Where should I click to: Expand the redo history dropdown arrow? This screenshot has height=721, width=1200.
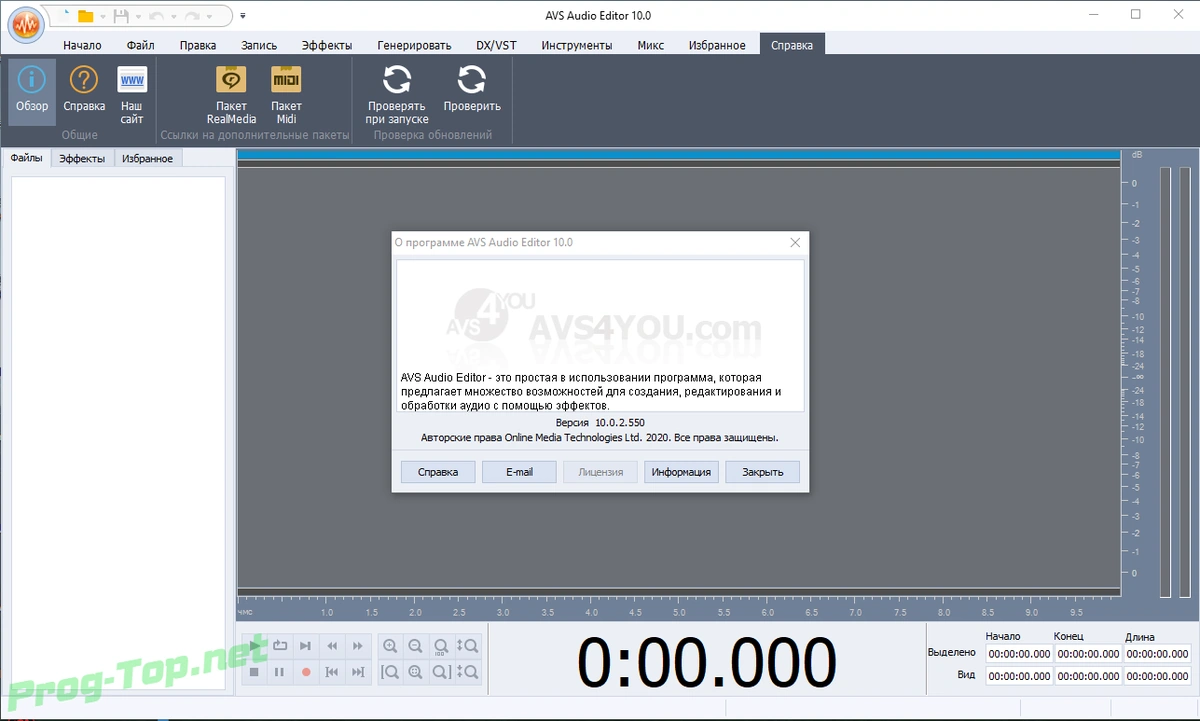point(209,17)
